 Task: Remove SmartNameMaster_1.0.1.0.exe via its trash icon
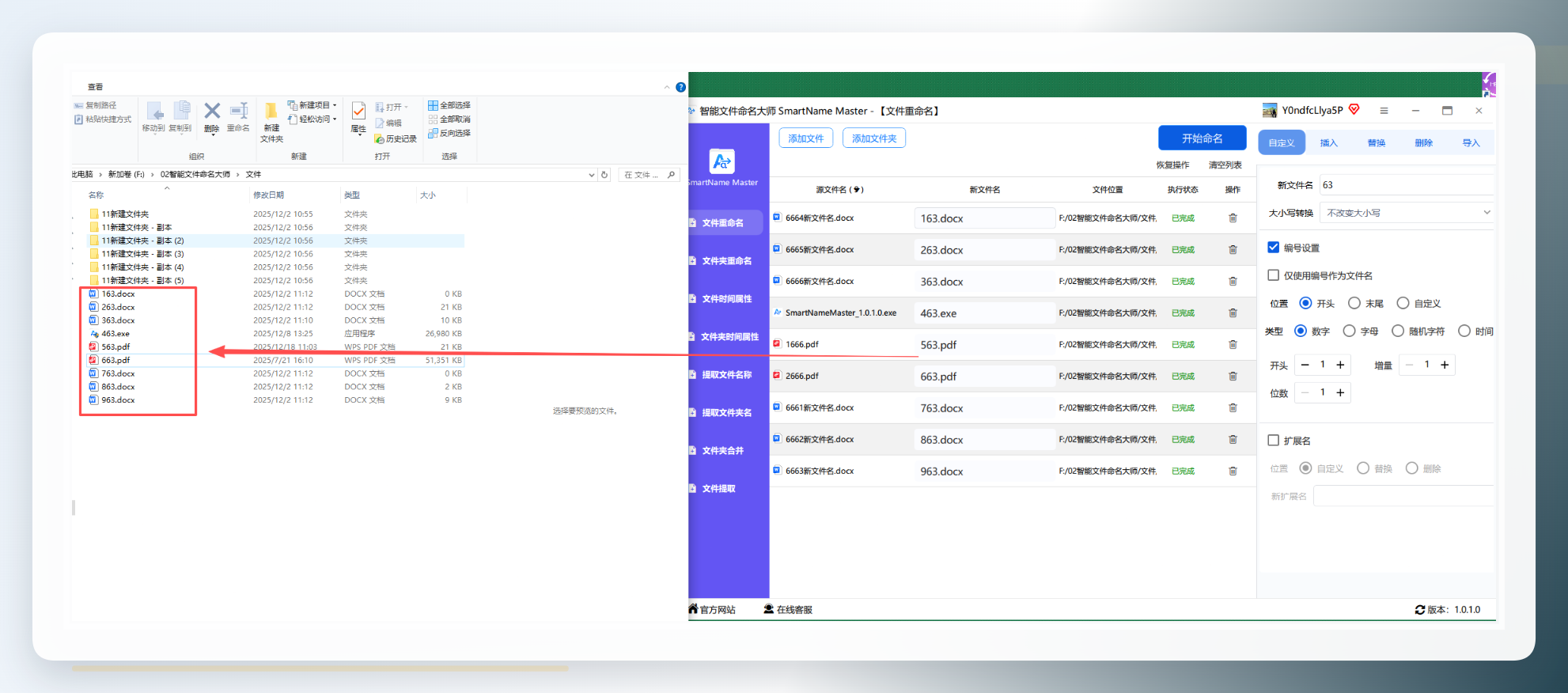(1233, 313)
